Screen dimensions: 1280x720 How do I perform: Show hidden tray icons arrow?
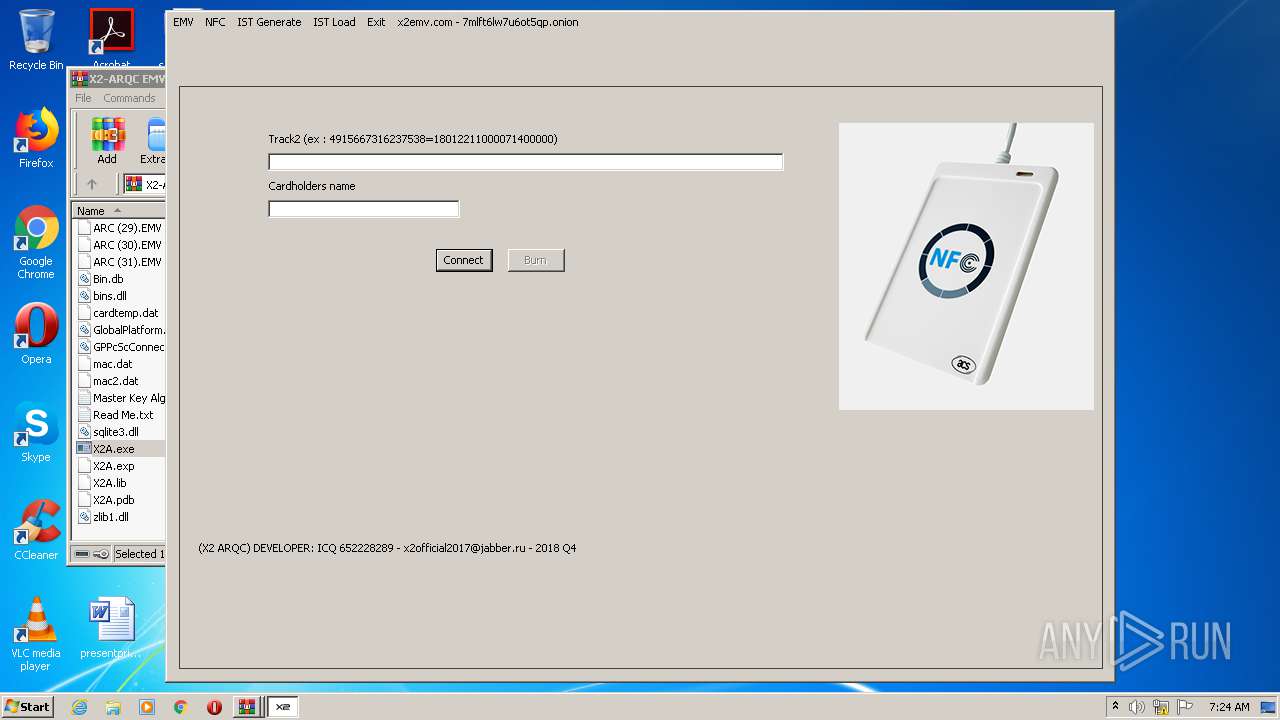[x=1115, y=707]
